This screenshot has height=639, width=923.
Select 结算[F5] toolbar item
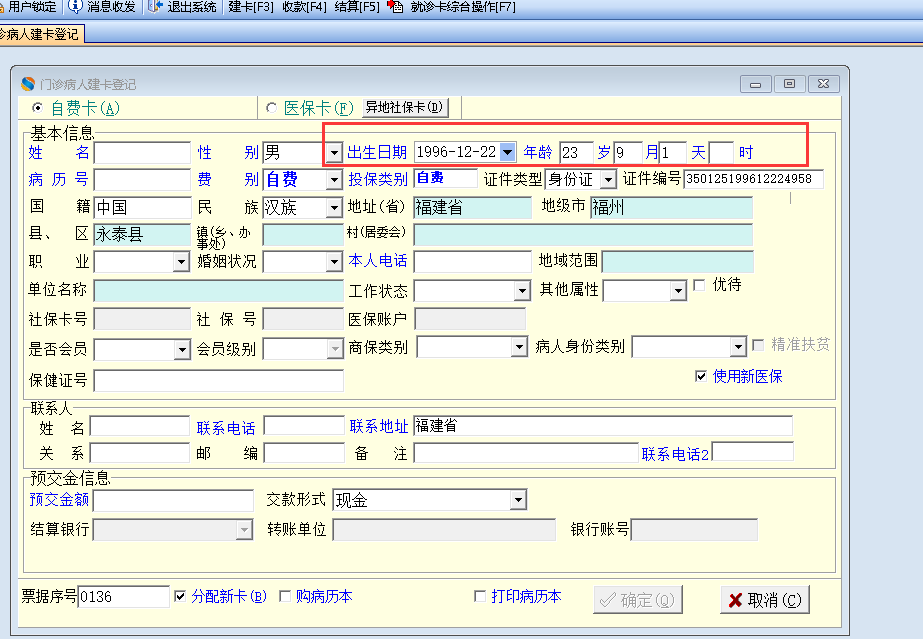357,7
